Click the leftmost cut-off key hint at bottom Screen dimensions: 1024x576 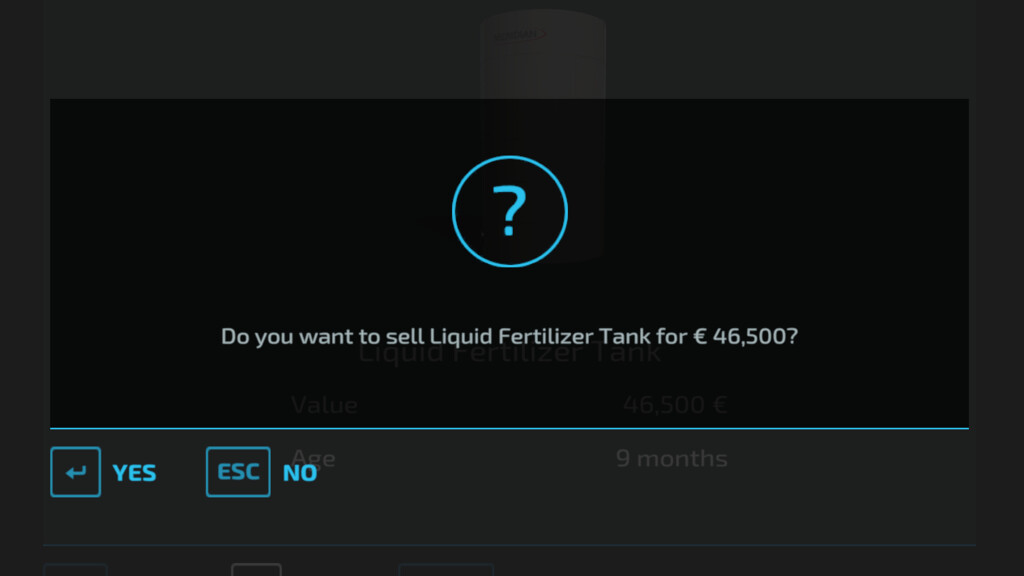[75, 570]
